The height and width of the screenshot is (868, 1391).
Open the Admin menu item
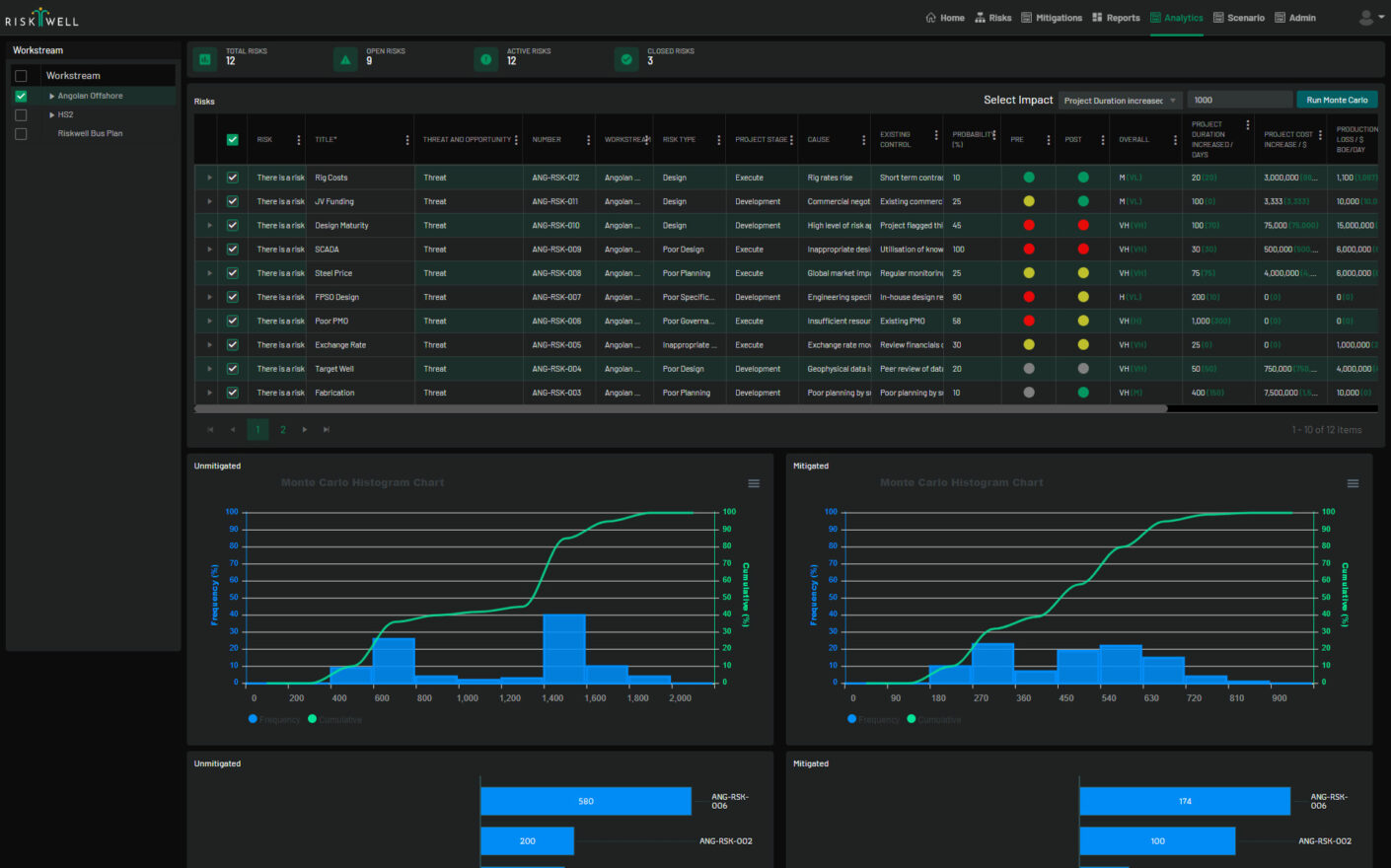(1295, 18)
